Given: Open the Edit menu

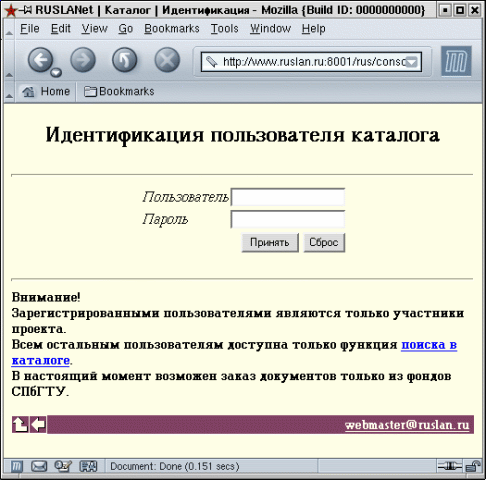Looking at the screenshot, I should point(61,29).
